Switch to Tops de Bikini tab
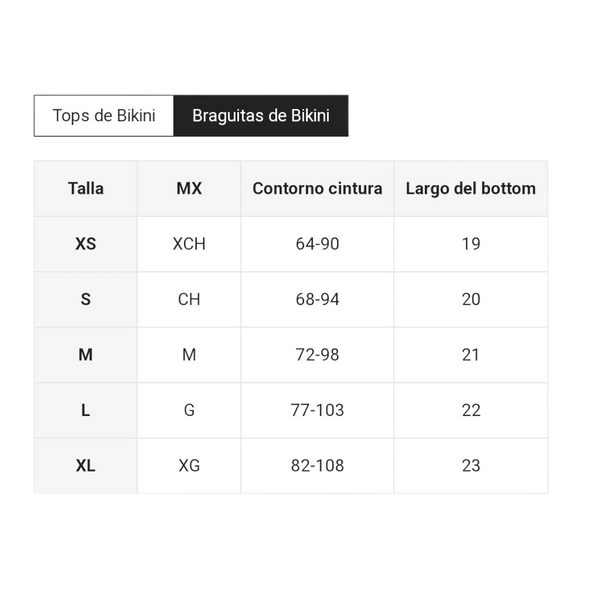This screenshot has height=600, width=600. [x=104, y=116]
